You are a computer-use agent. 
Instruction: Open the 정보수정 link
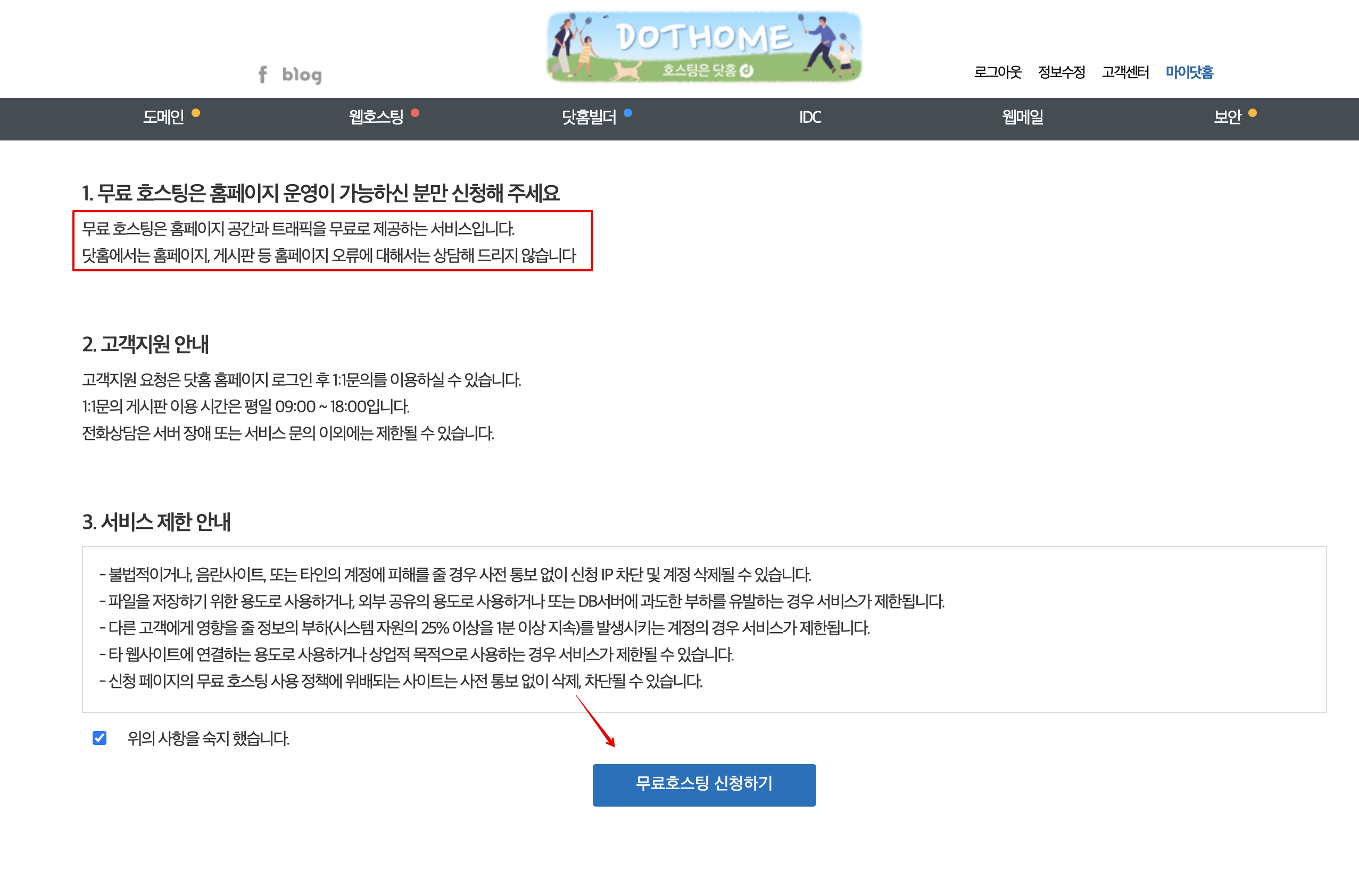(1061, 72)
